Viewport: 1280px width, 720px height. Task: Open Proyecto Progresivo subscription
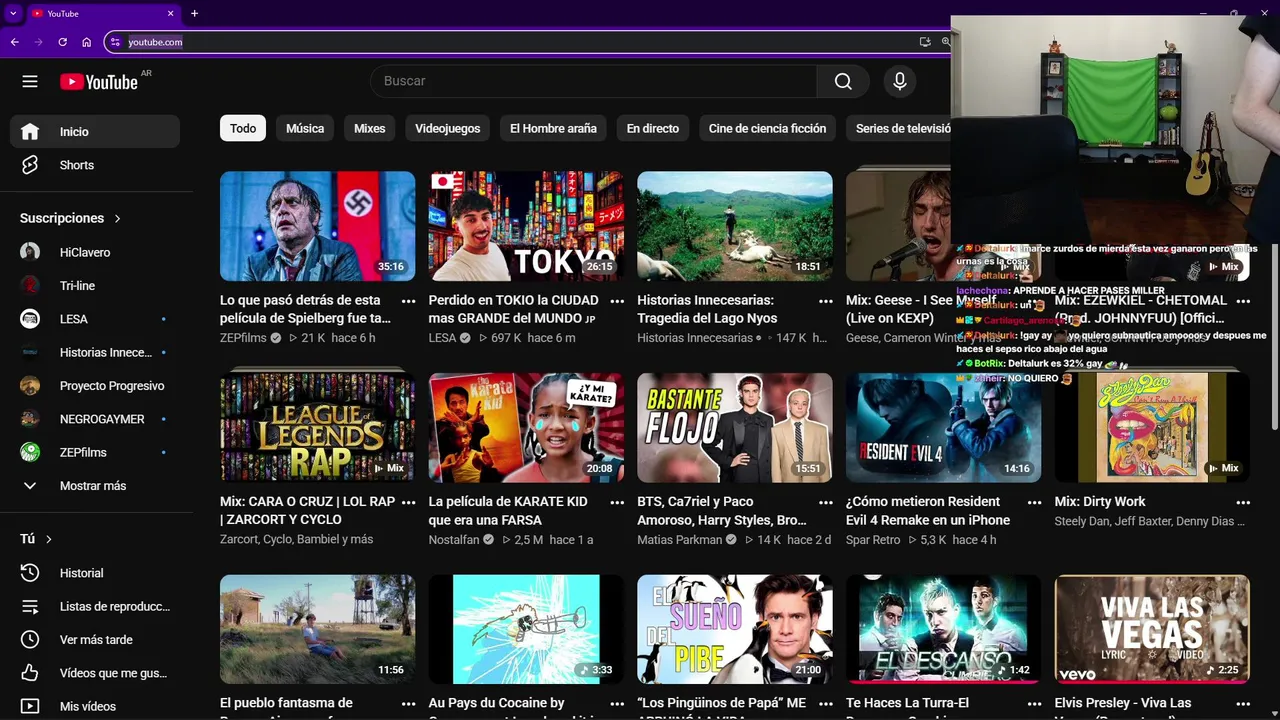coord(95,386)
